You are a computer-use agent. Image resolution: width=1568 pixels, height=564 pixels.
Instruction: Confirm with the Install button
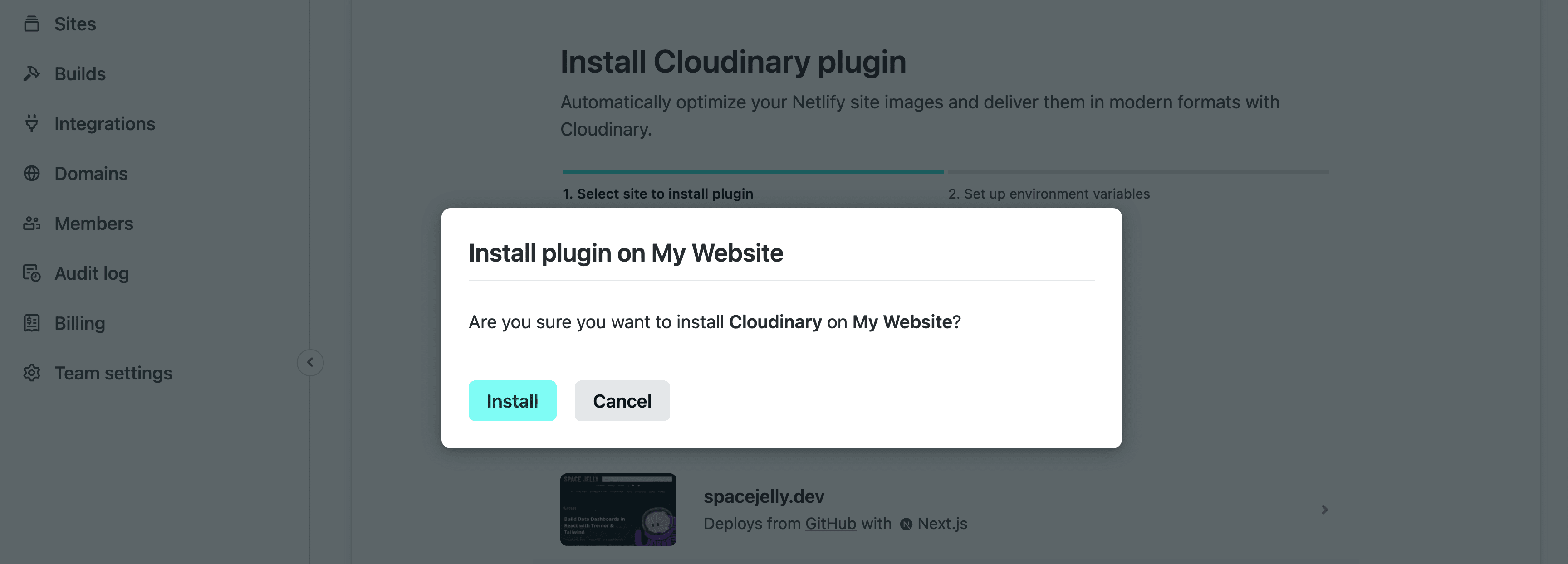(x=512, y=401)
